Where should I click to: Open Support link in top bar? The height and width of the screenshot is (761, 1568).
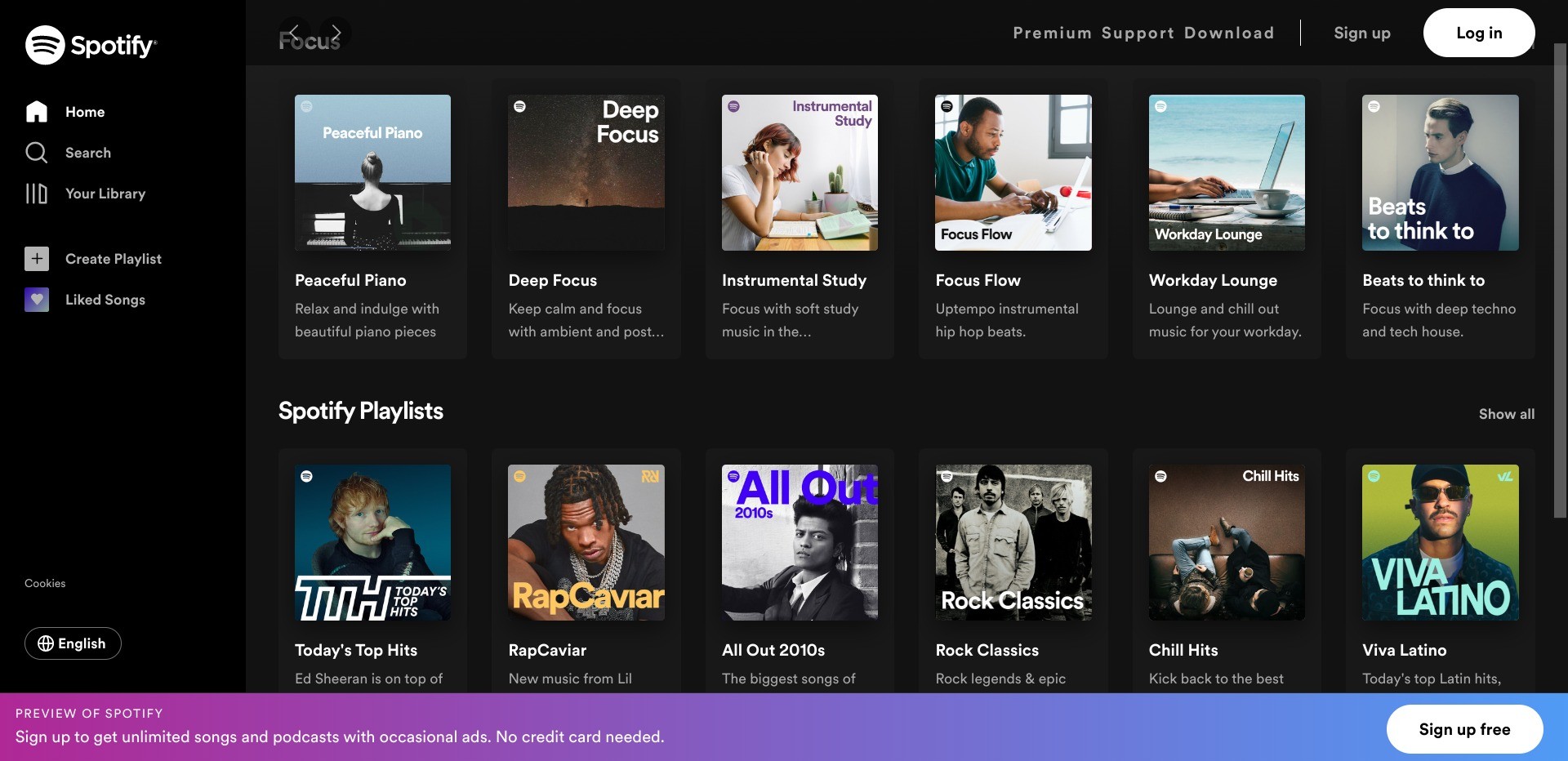tap(1138, 33)
